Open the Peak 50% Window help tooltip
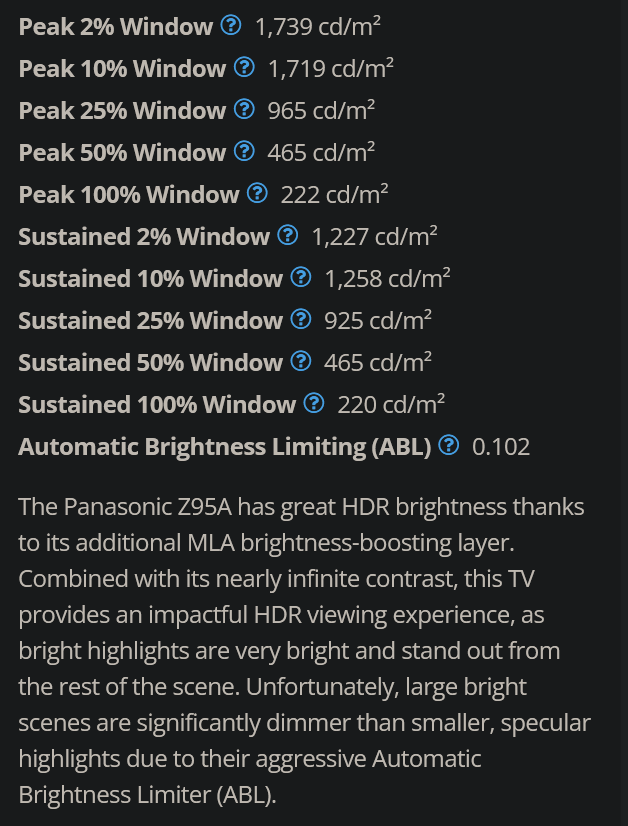This screenshot has width=628, height=826. (x=244, y=151)
